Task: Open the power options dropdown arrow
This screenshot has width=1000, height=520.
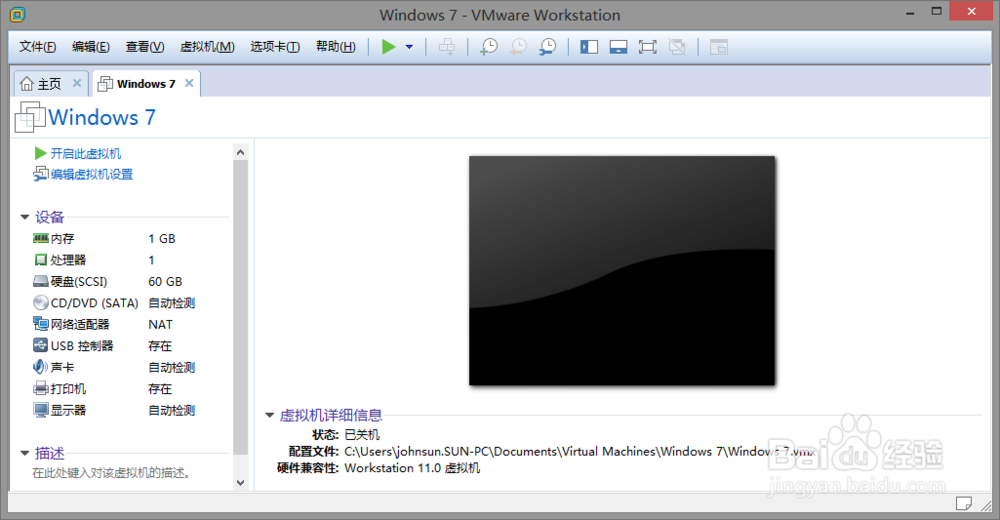Action: [409, 47]
